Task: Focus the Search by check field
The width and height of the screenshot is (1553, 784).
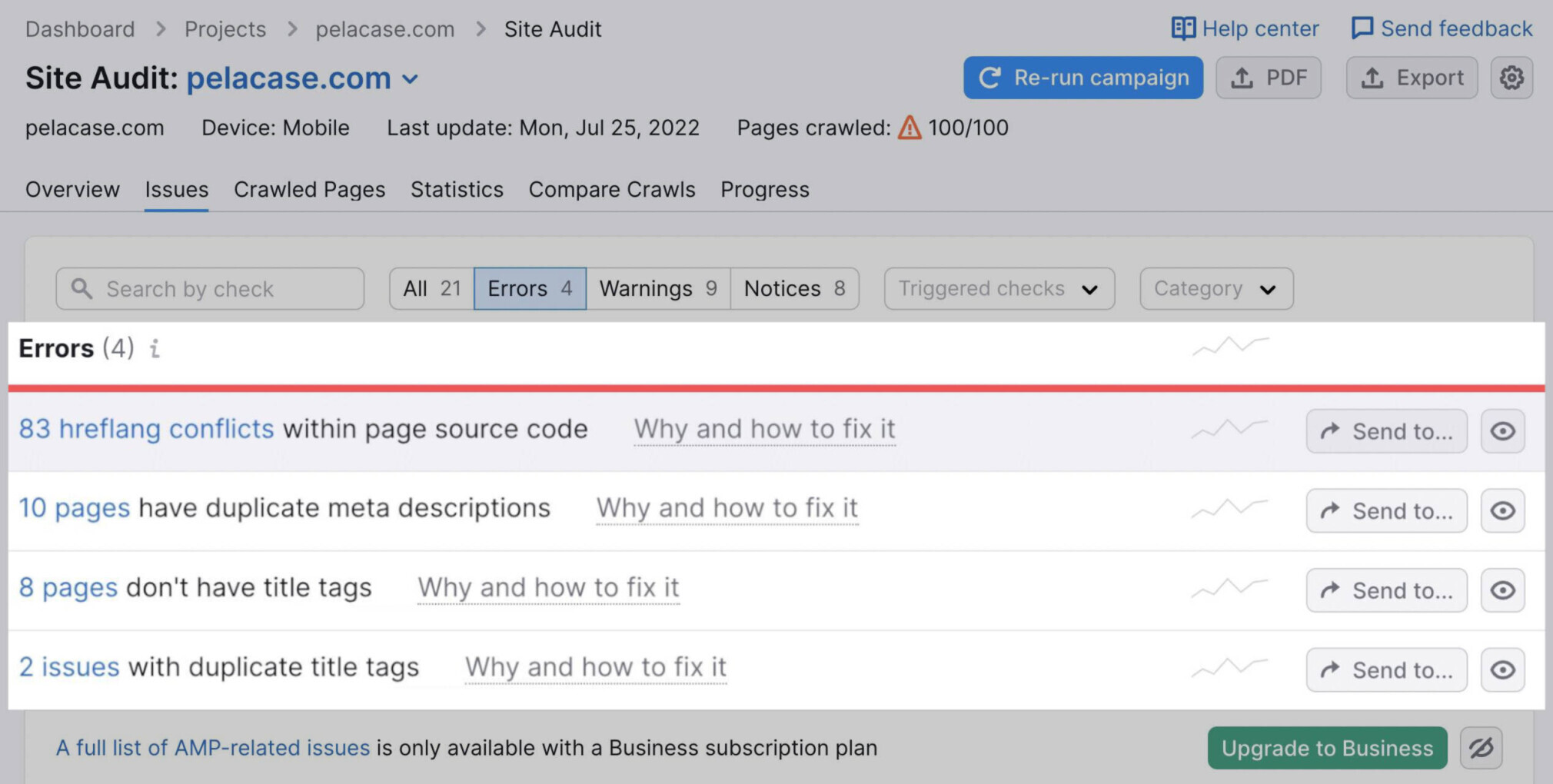Action: pyautogui.click(x=210, y=289)
